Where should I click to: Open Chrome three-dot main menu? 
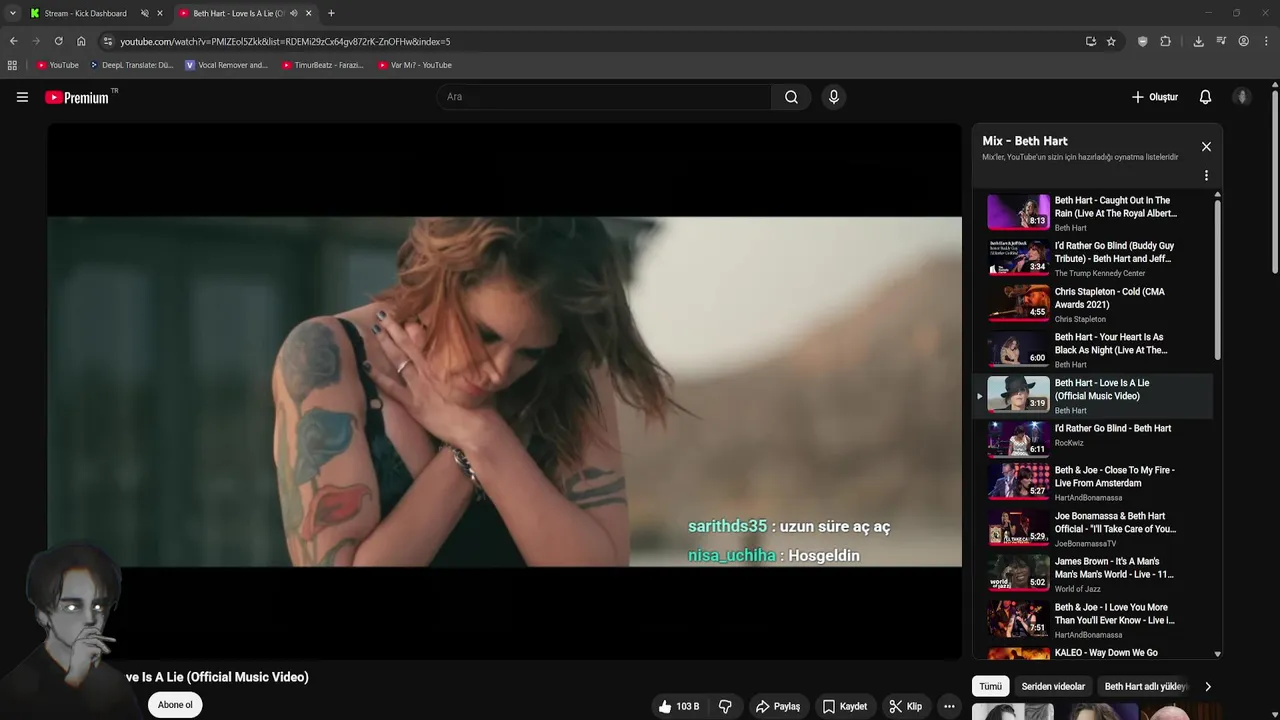point(1267,41)
